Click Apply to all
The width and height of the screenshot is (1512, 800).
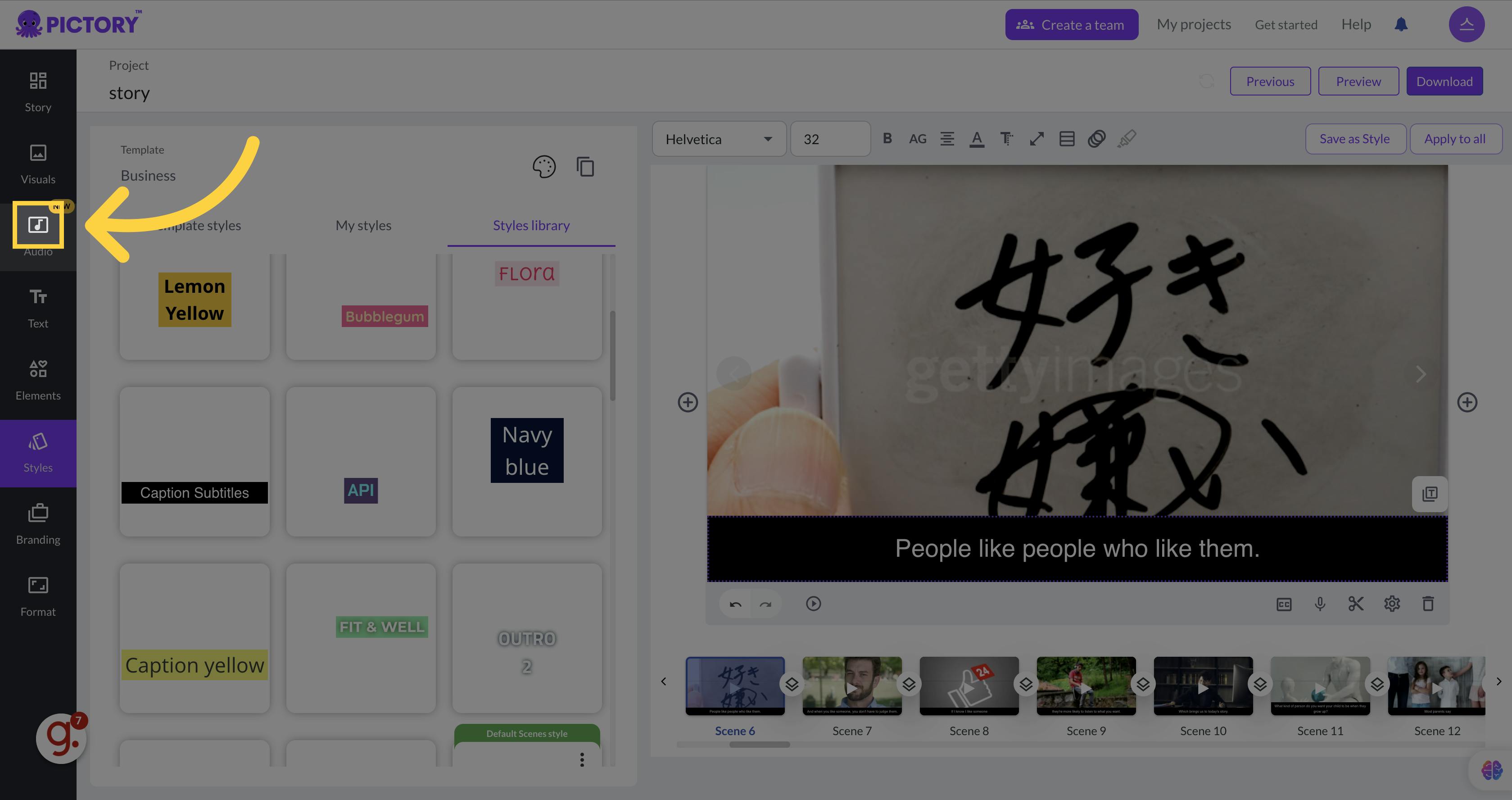pos(1455,139)
